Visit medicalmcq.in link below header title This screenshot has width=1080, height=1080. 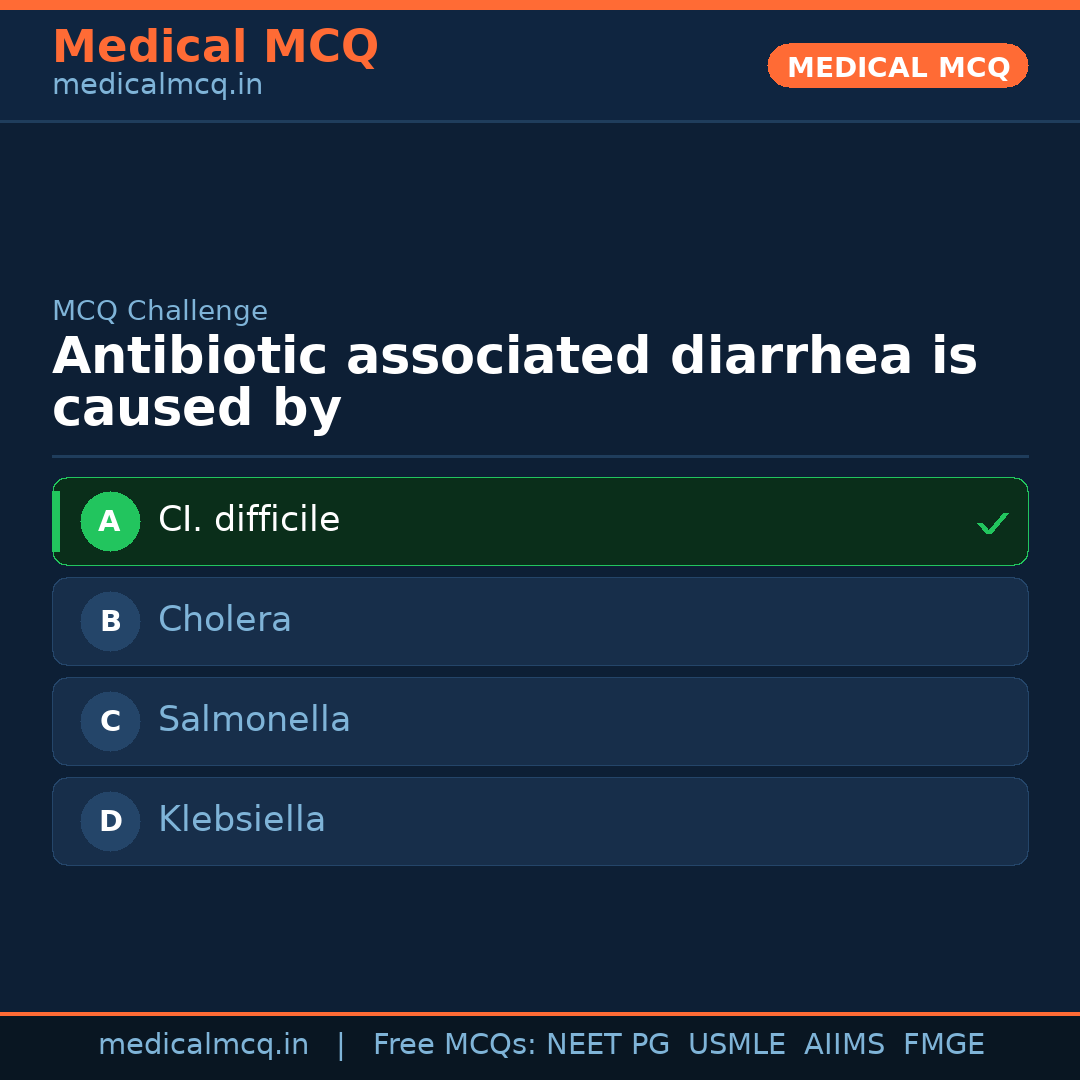click(157, 86)
